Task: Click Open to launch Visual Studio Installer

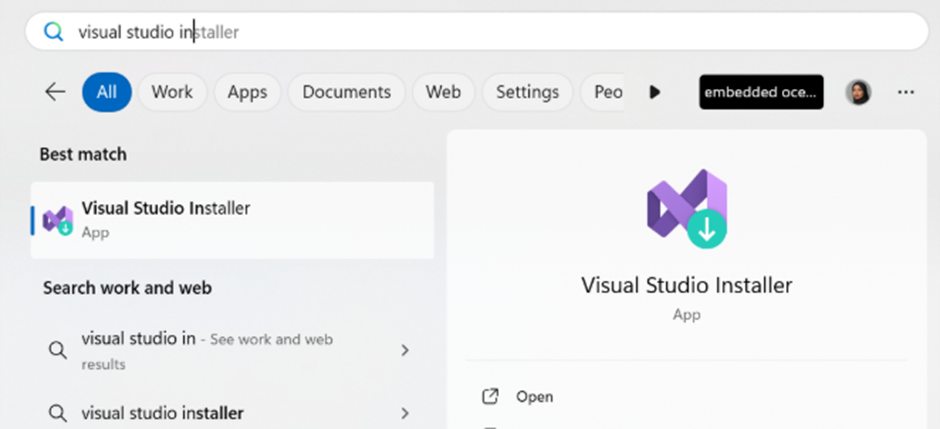Action: [534, 397]
